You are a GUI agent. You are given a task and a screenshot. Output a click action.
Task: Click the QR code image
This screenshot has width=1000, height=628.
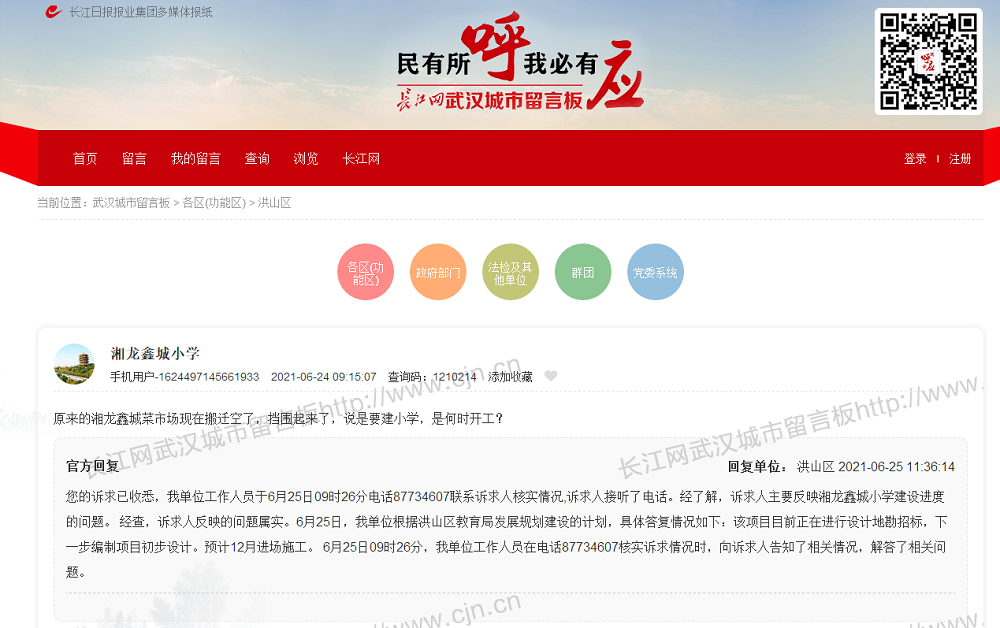point(928,61)
